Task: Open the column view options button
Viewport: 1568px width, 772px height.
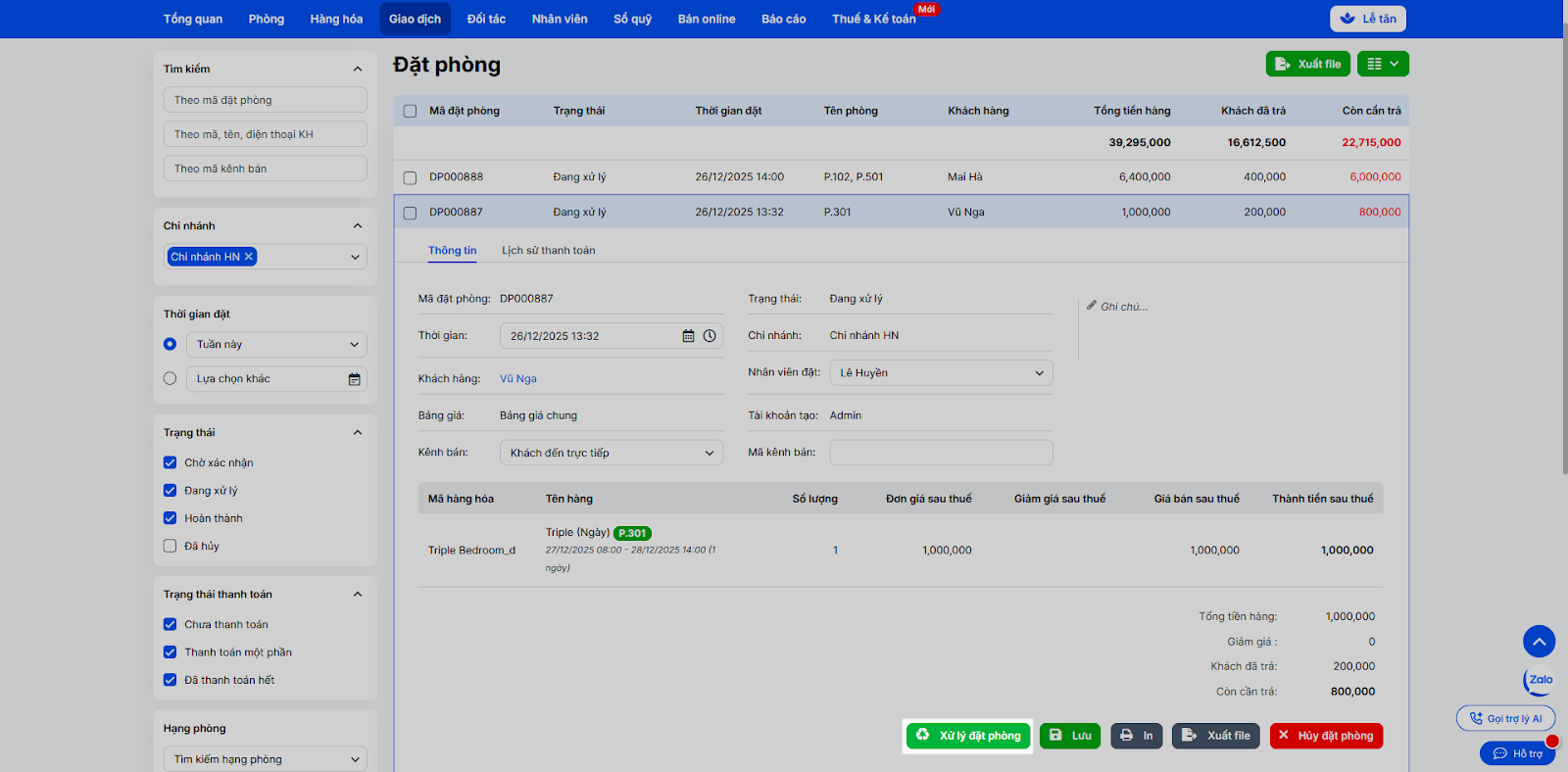Action: (1383, 64)
